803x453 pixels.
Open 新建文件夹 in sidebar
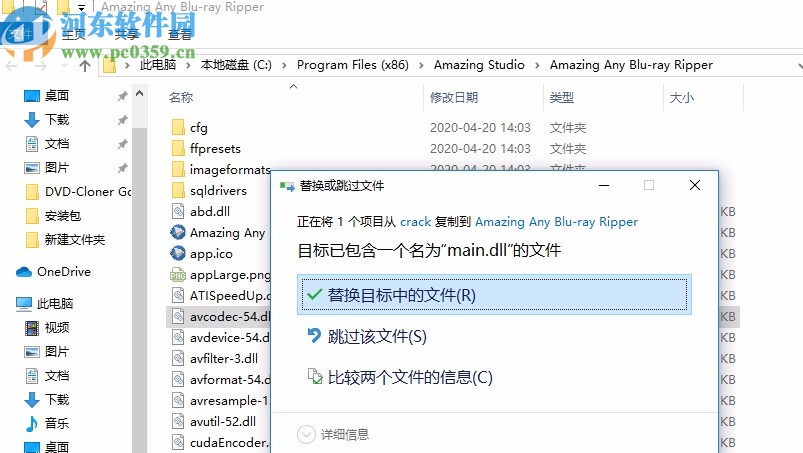[x=75, y=240]
